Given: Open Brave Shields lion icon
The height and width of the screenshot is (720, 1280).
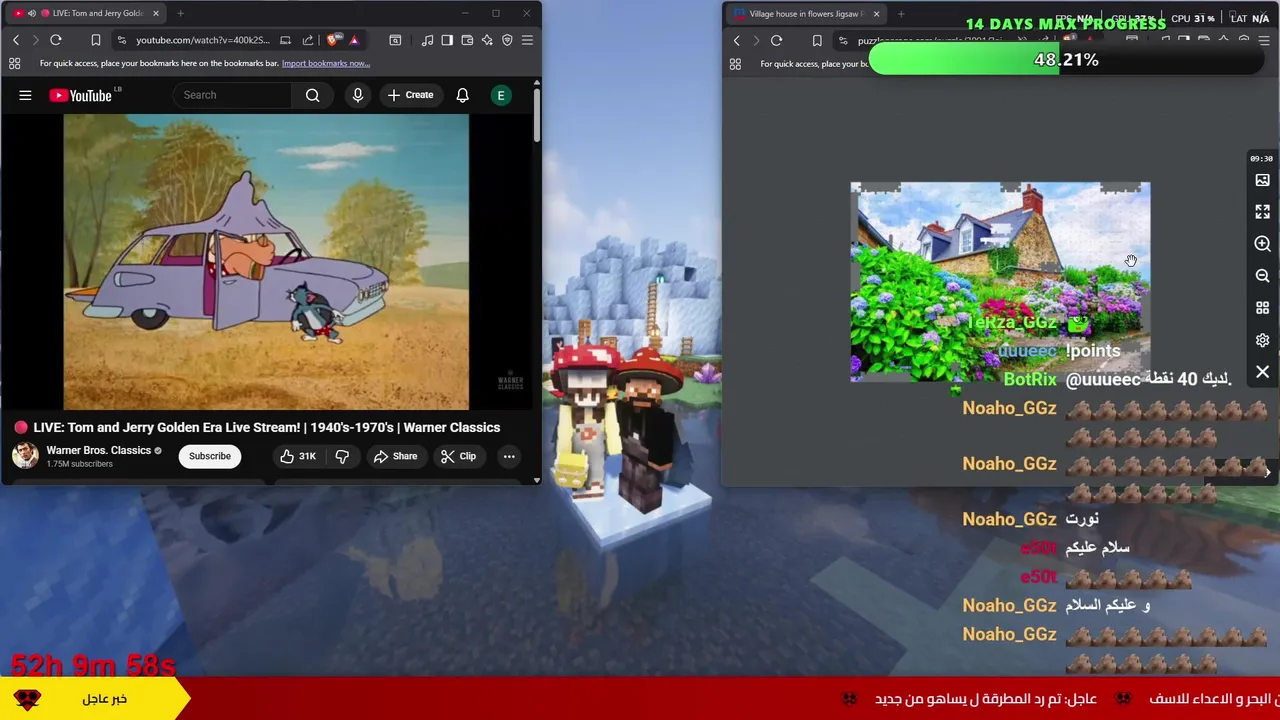Looking at the screenshot, I should coord(333,40).
